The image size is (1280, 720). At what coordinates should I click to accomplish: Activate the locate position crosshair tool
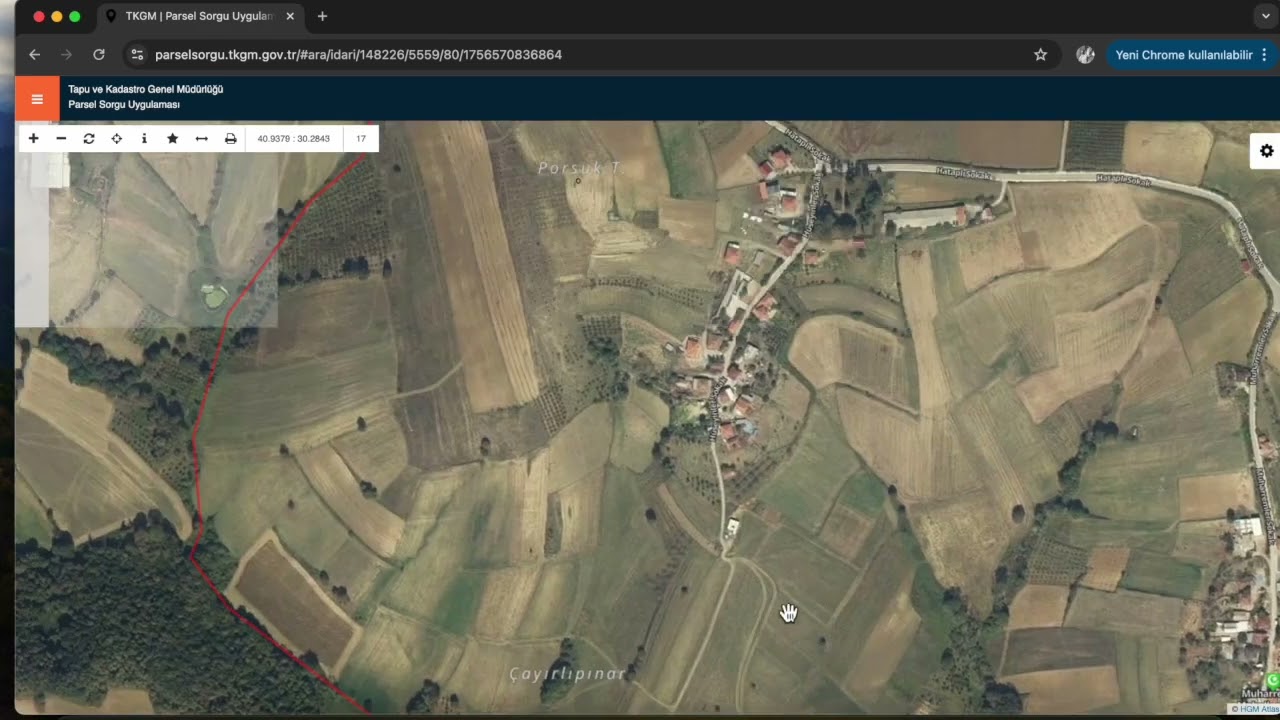(117, 138)
